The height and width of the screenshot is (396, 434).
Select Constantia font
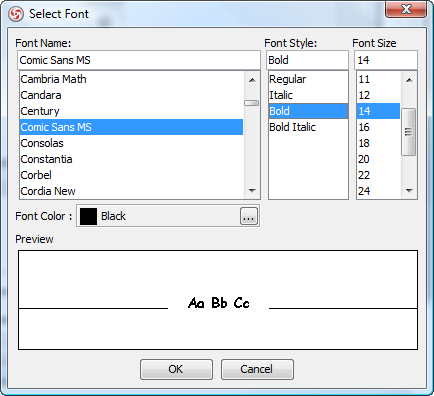pyautogui.click(x=131, y=159)
